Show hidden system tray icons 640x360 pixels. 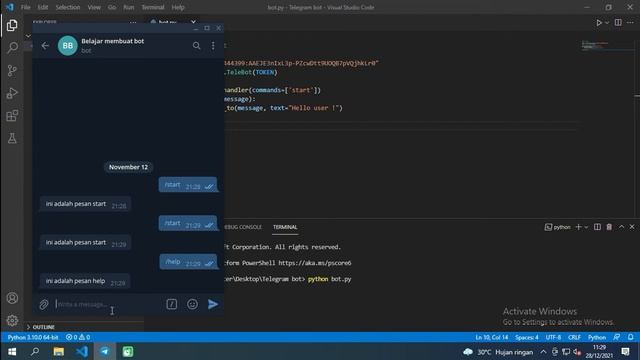pyautogui.click(x=543, y=351)
